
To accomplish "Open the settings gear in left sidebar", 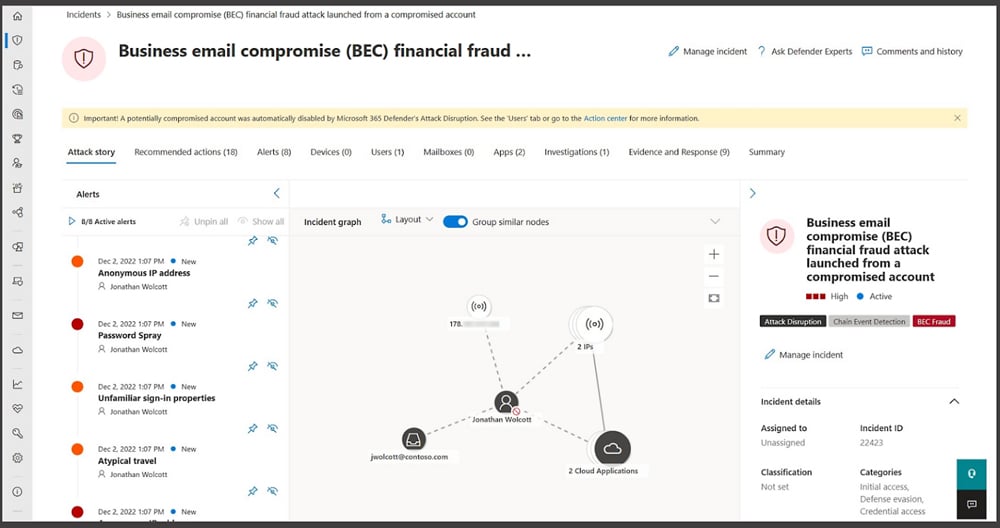I will [17, 457].
